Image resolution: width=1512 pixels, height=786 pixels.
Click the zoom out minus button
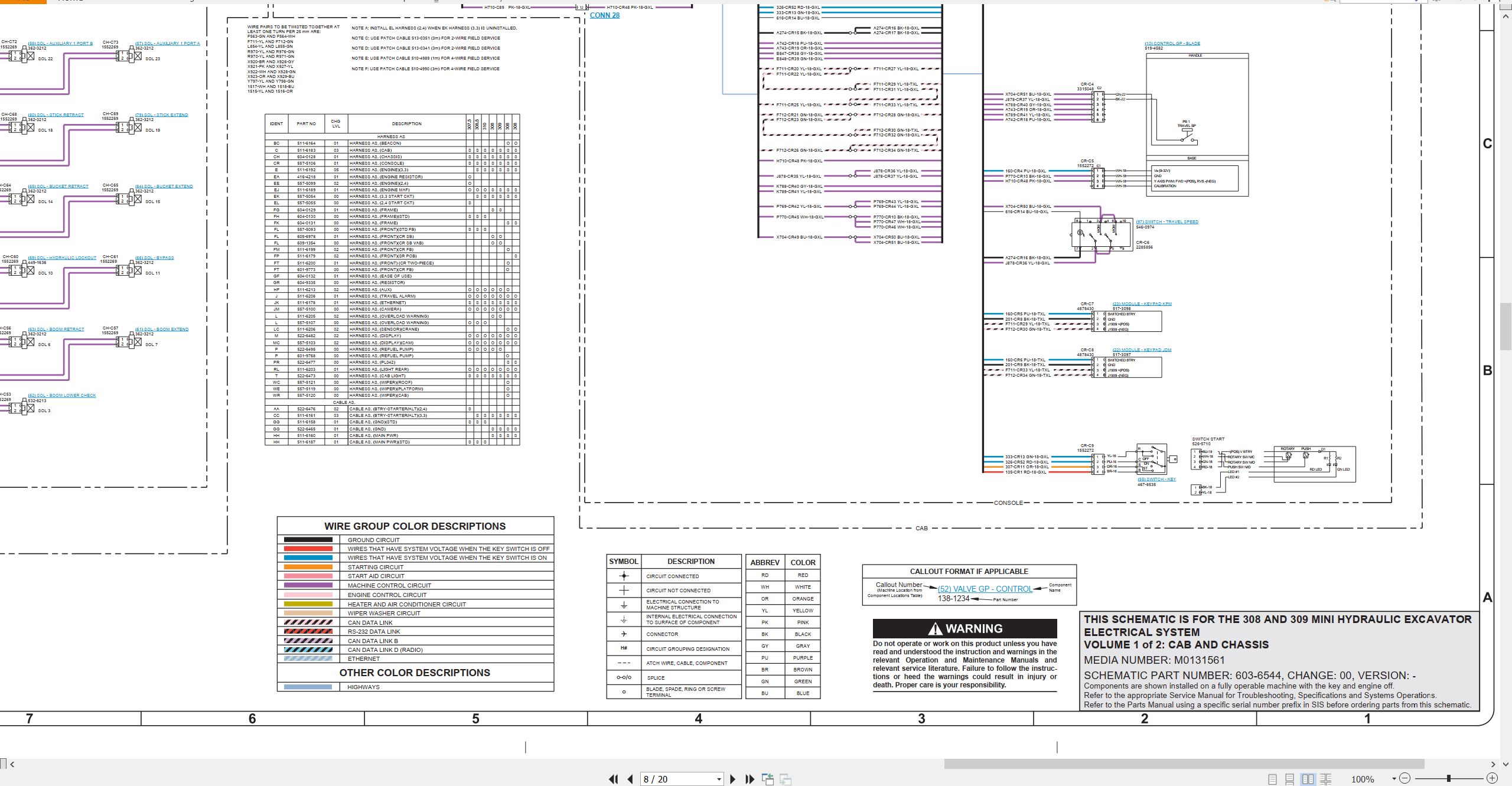pyautogui.click(x=1405, y=778)
